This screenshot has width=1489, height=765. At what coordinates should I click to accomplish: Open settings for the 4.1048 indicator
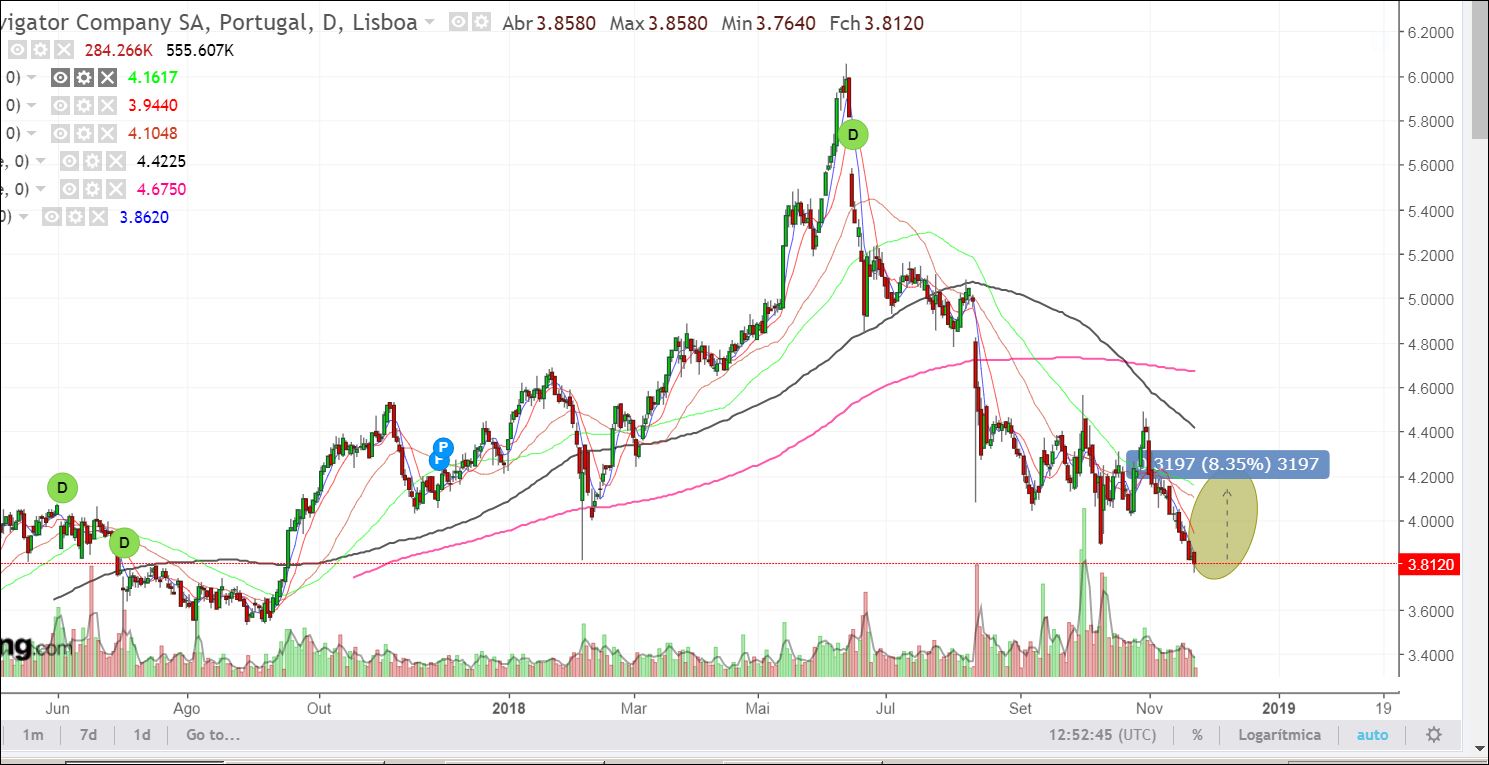(84, 133)
